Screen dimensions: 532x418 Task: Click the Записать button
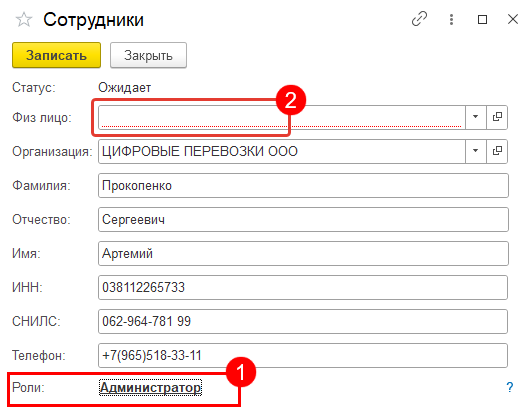coord(56,55)
